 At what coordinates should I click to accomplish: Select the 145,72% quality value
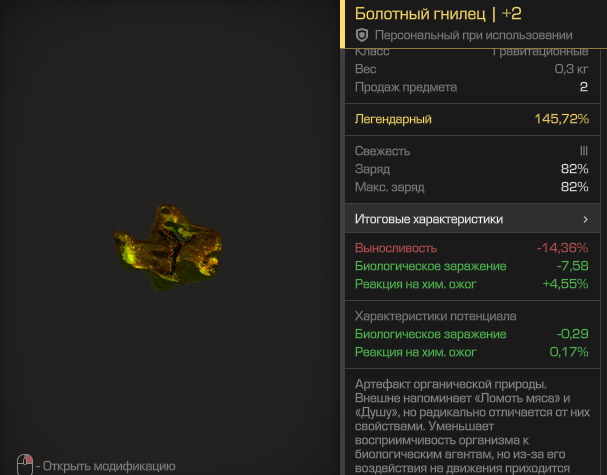tap(561, 119)
